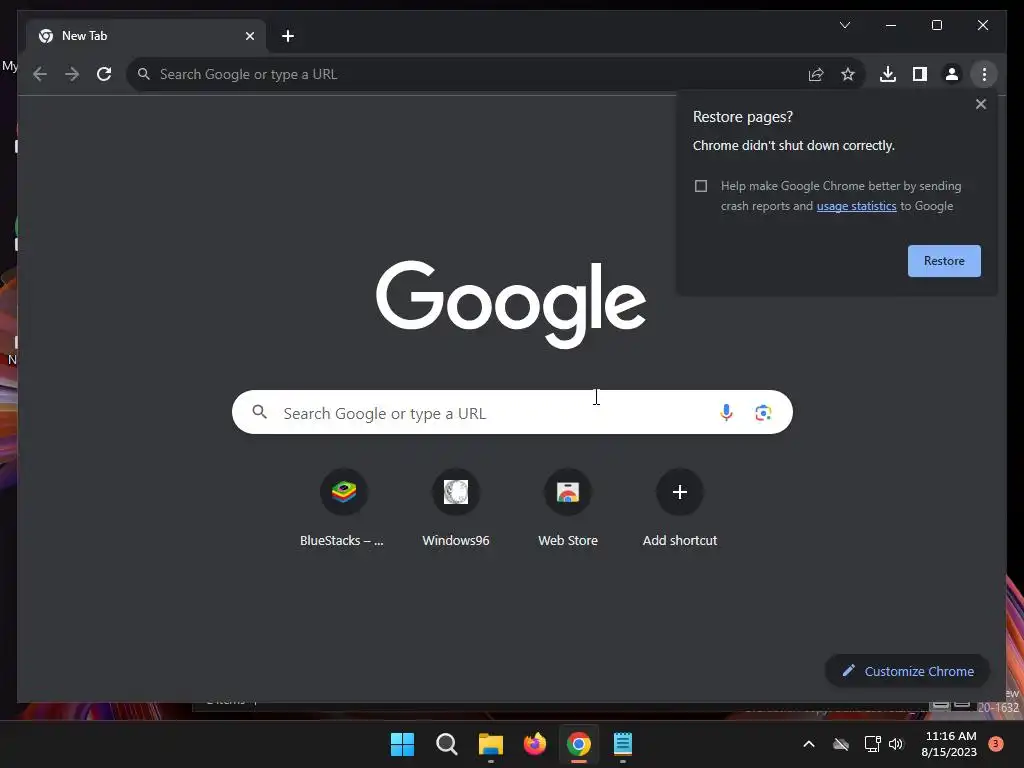Open the clock and date flyout
Viewport: 1024px width, 768px height.
(950, 744)
